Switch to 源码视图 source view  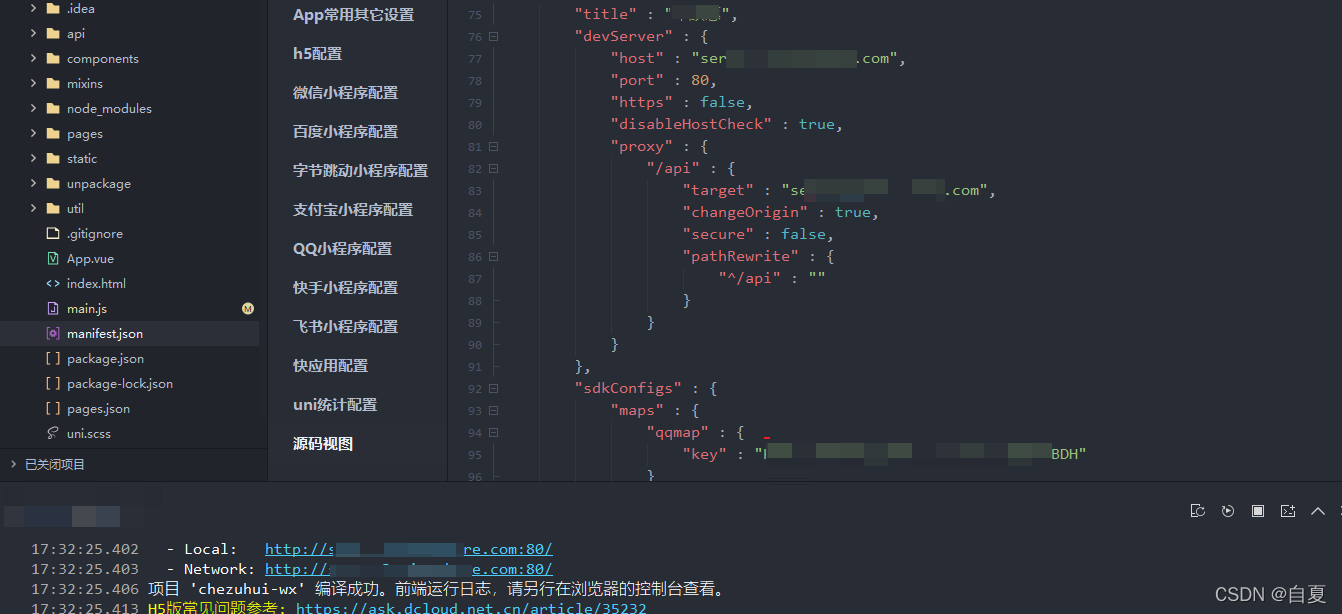323,444
